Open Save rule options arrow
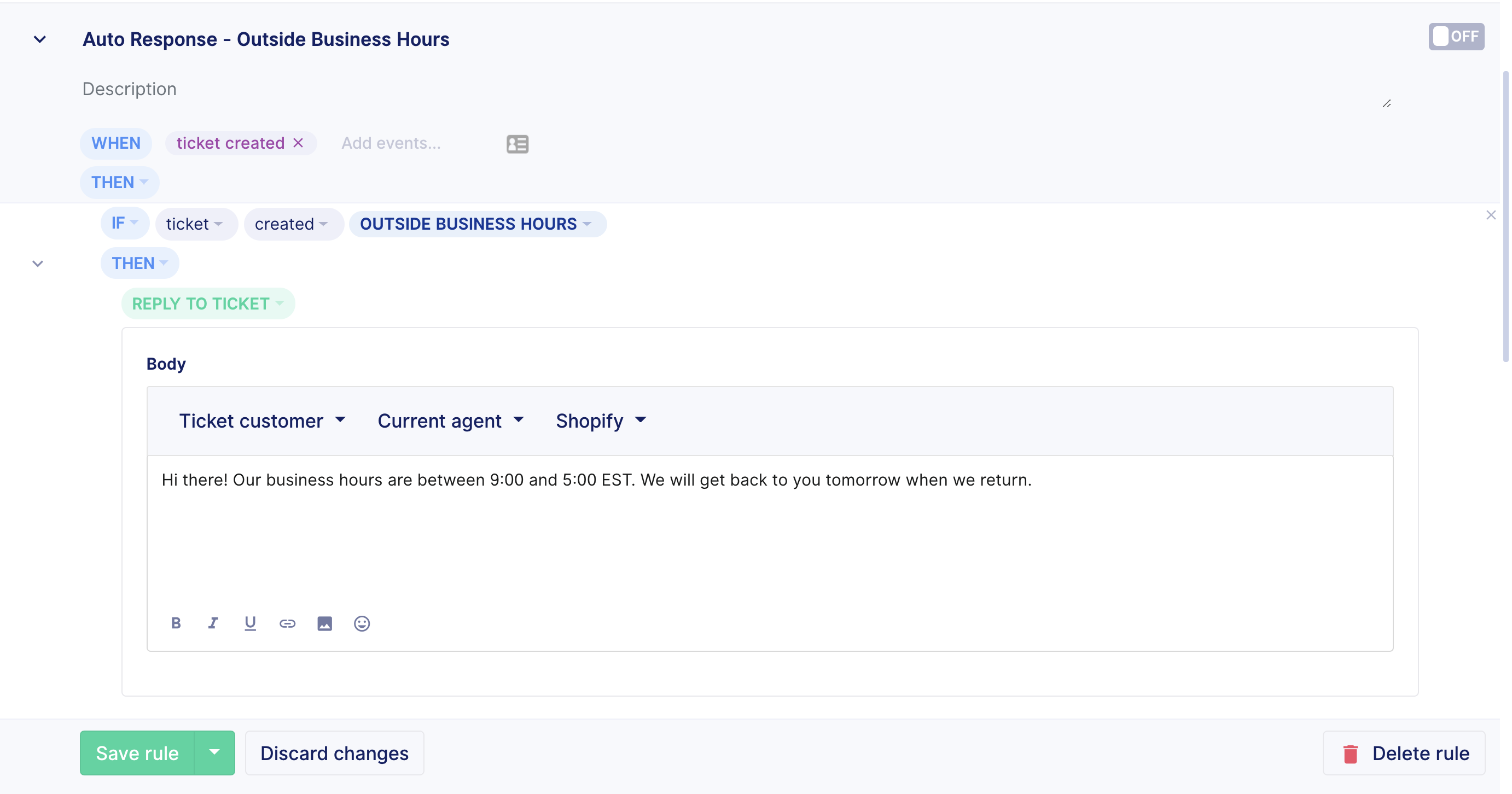Image resolution: width=1512 pixels, height=794 pixels. coord(214,753)
